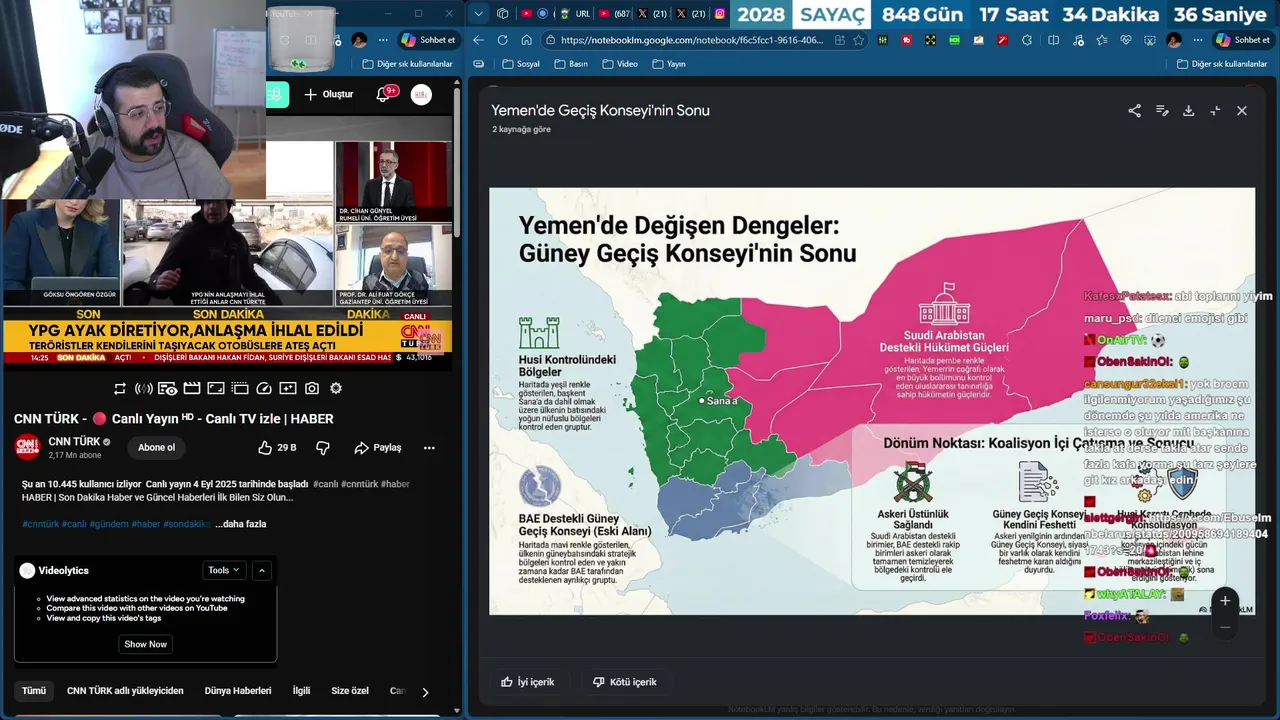Open the Basın bookmarks folder
Viewport: 1280px width, 720px height.
[570, 64]
